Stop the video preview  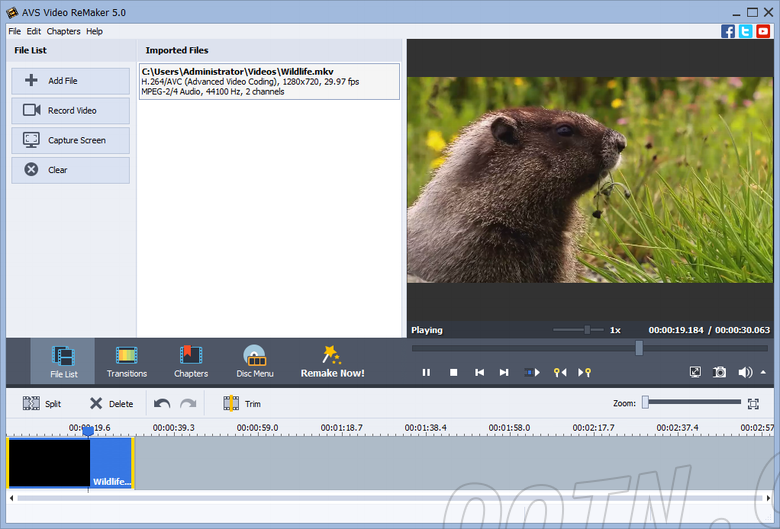tap(453, 372)
